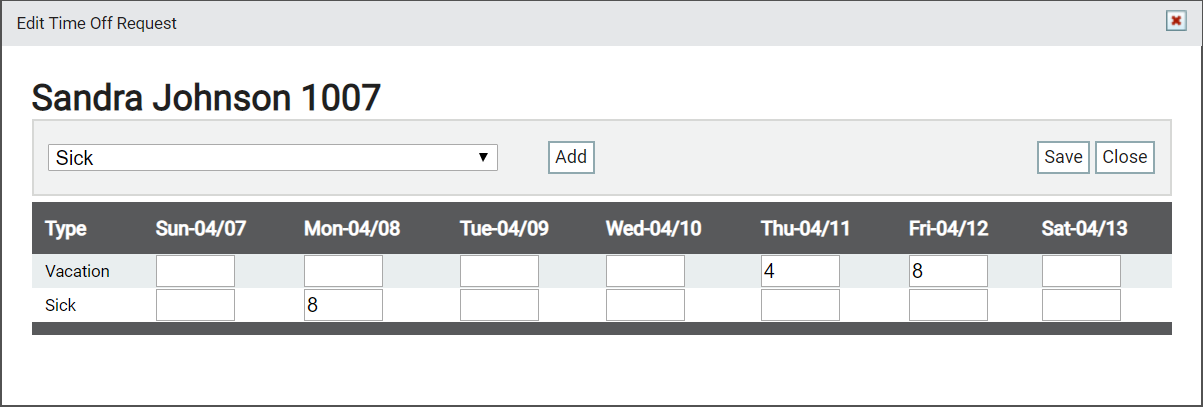Open the Sick time-off type dropdown
Screen dimensions: 1203x407
(x=273, y=157)
